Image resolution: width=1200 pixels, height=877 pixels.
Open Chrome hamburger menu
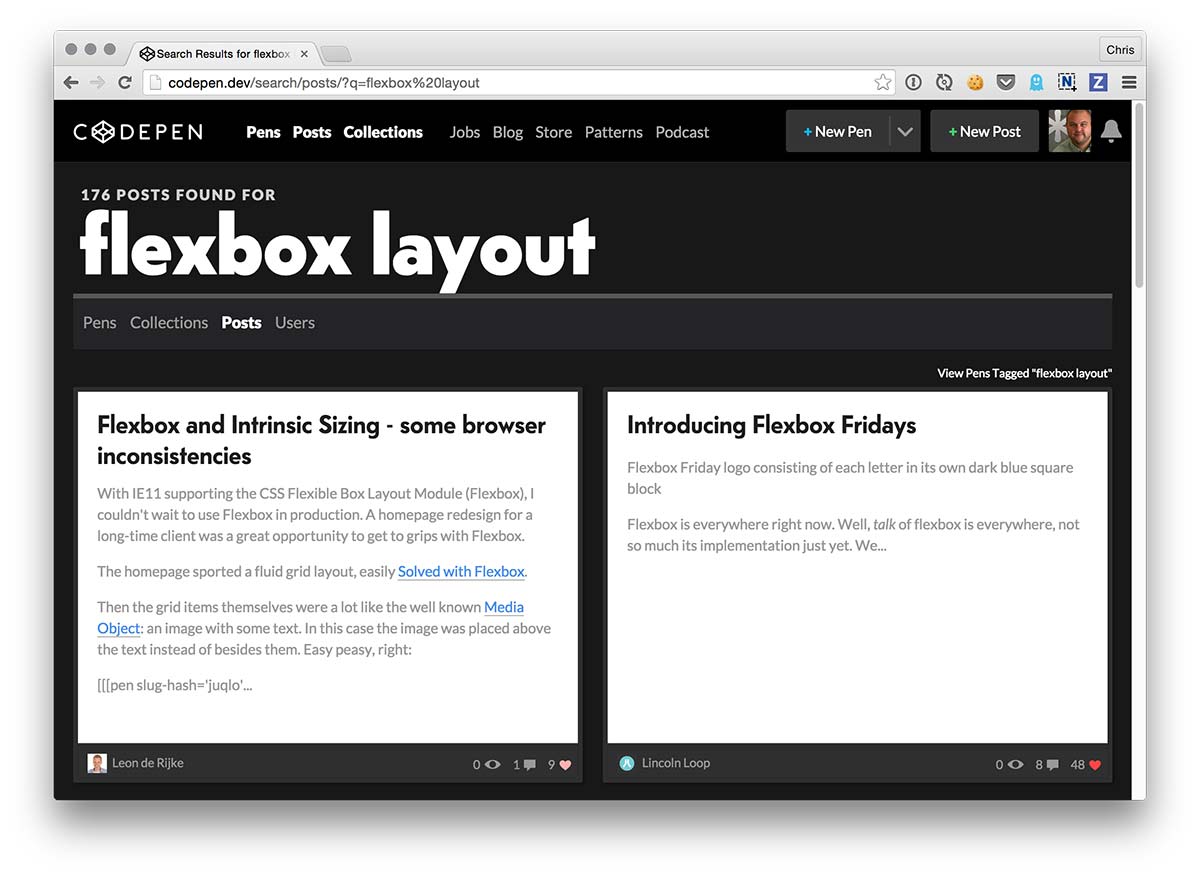point(1129,83)
